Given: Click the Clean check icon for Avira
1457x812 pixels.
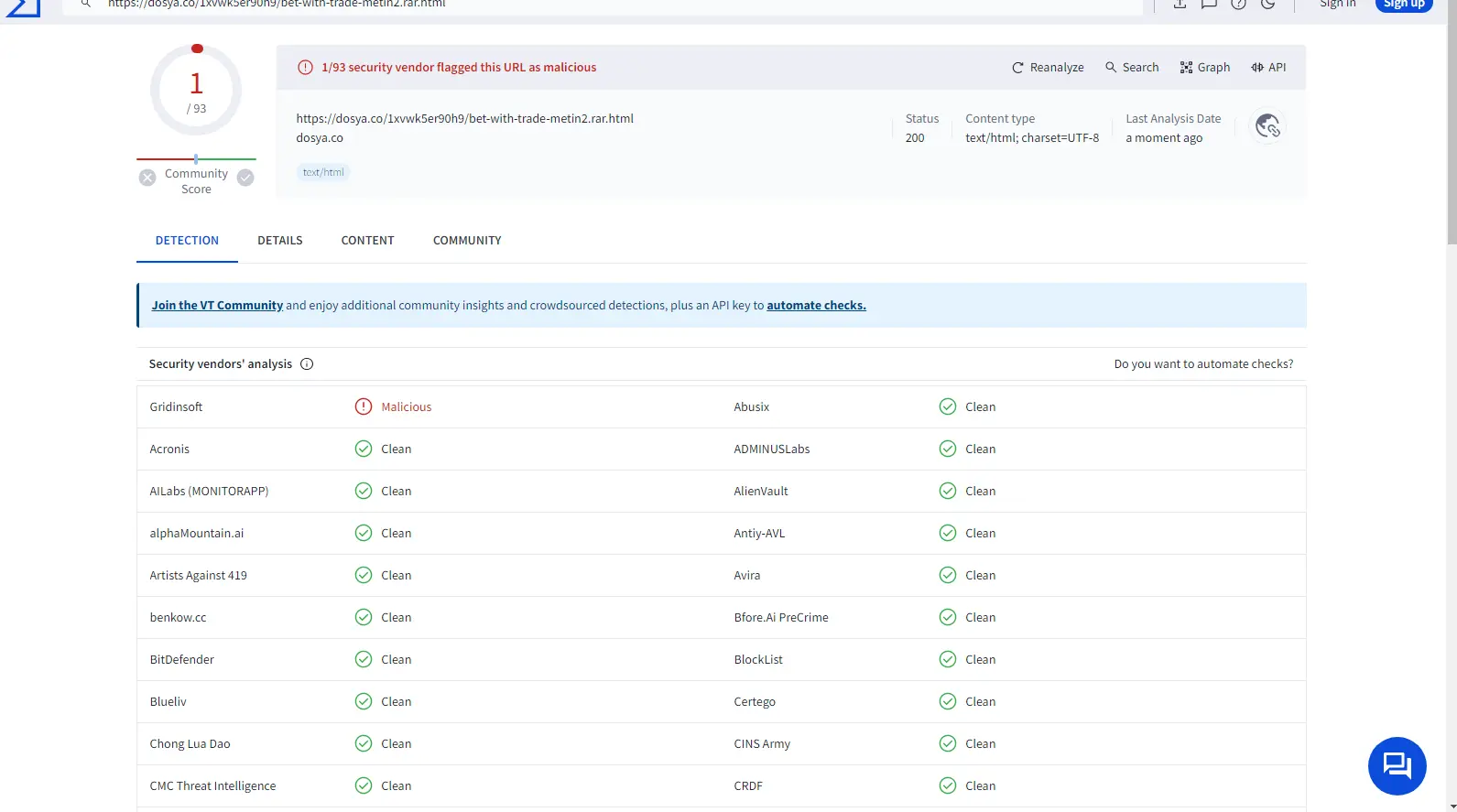Looking at the screenshot, I should [948, 575].
